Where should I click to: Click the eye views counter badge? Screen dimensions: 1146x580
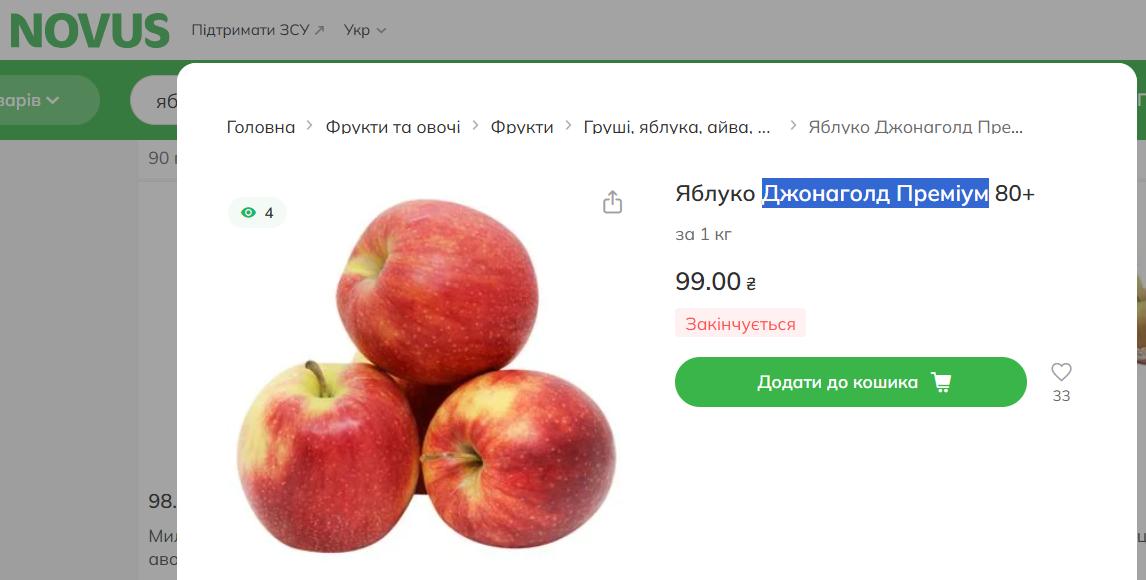[257, 213]
